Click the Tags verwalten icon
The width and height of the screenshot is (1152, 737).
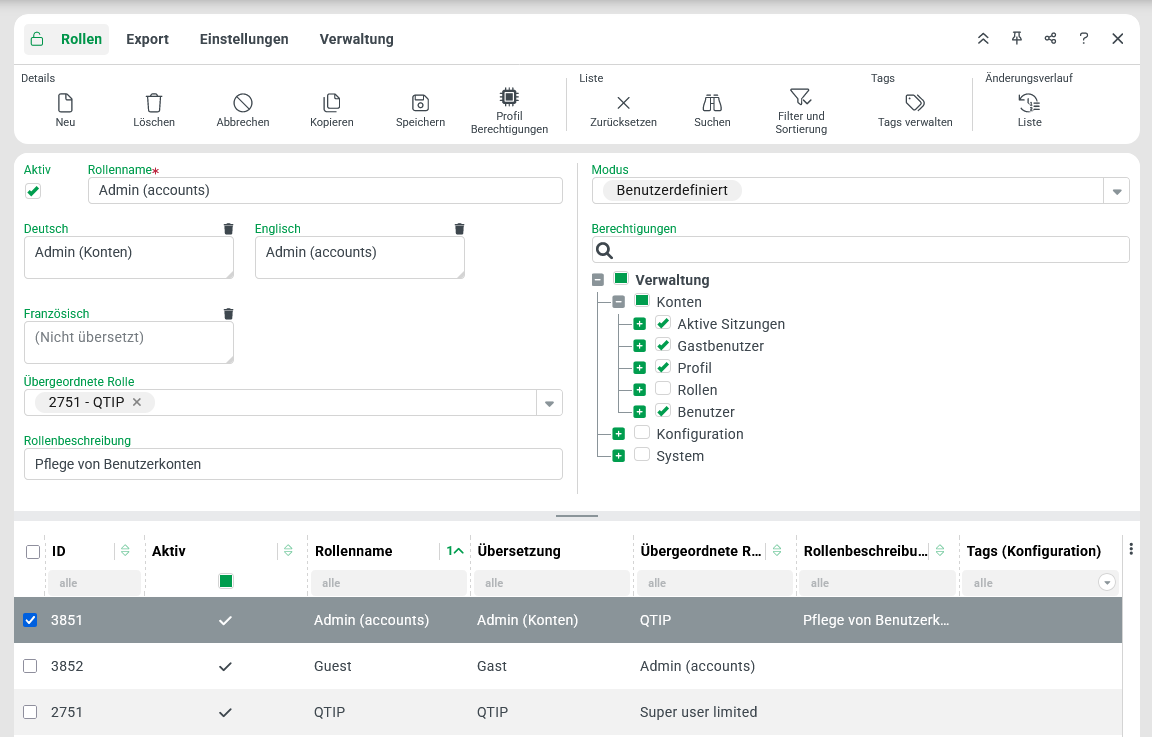[915, 102]
